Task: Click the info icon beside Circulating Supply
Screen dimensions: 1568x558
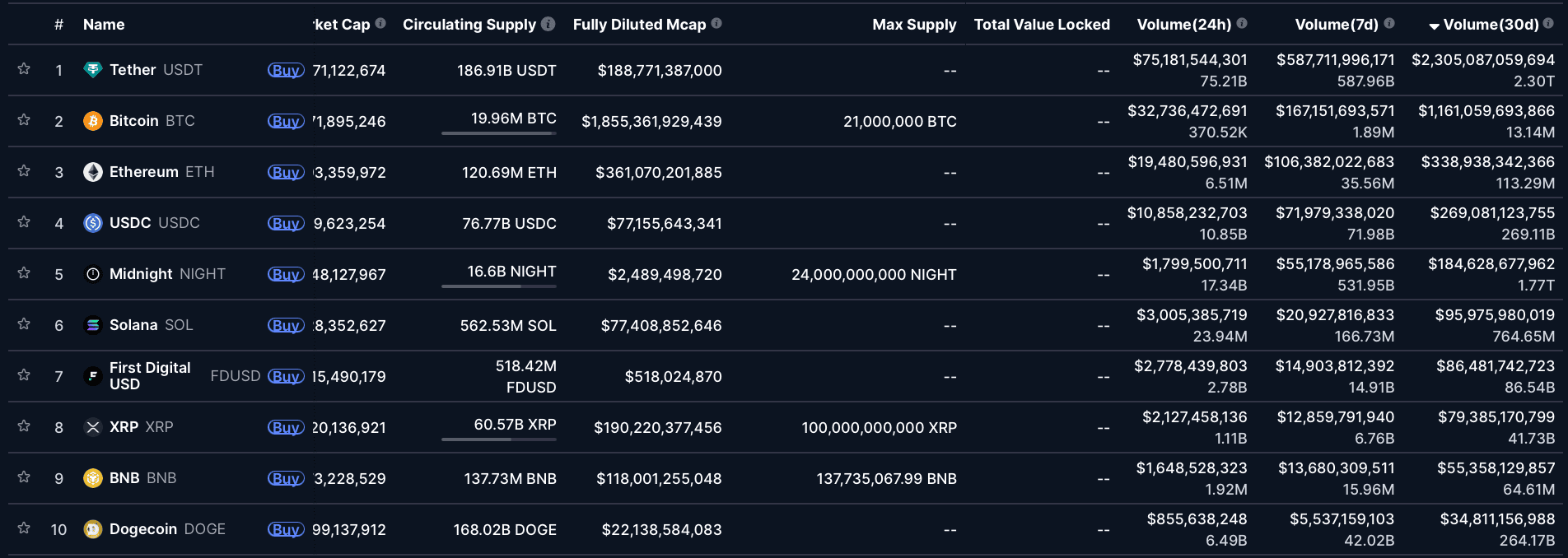Action: tap(548, 24)
